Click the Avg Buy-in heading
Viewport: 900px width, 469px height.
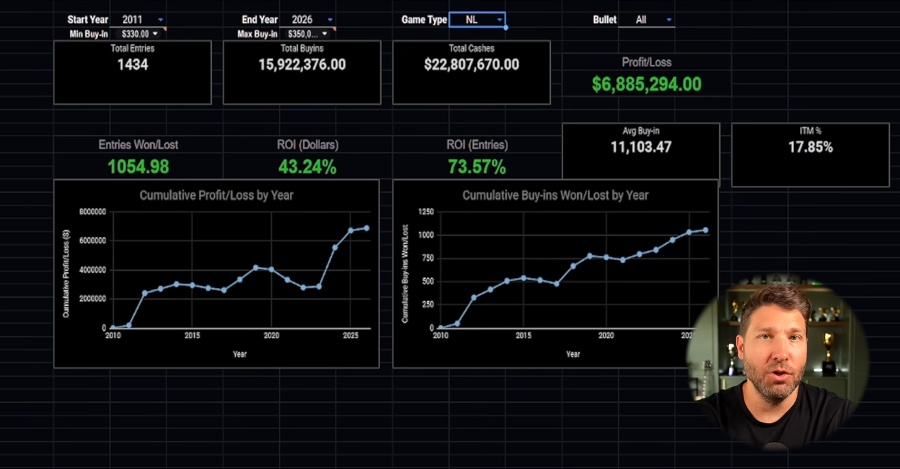641,131
